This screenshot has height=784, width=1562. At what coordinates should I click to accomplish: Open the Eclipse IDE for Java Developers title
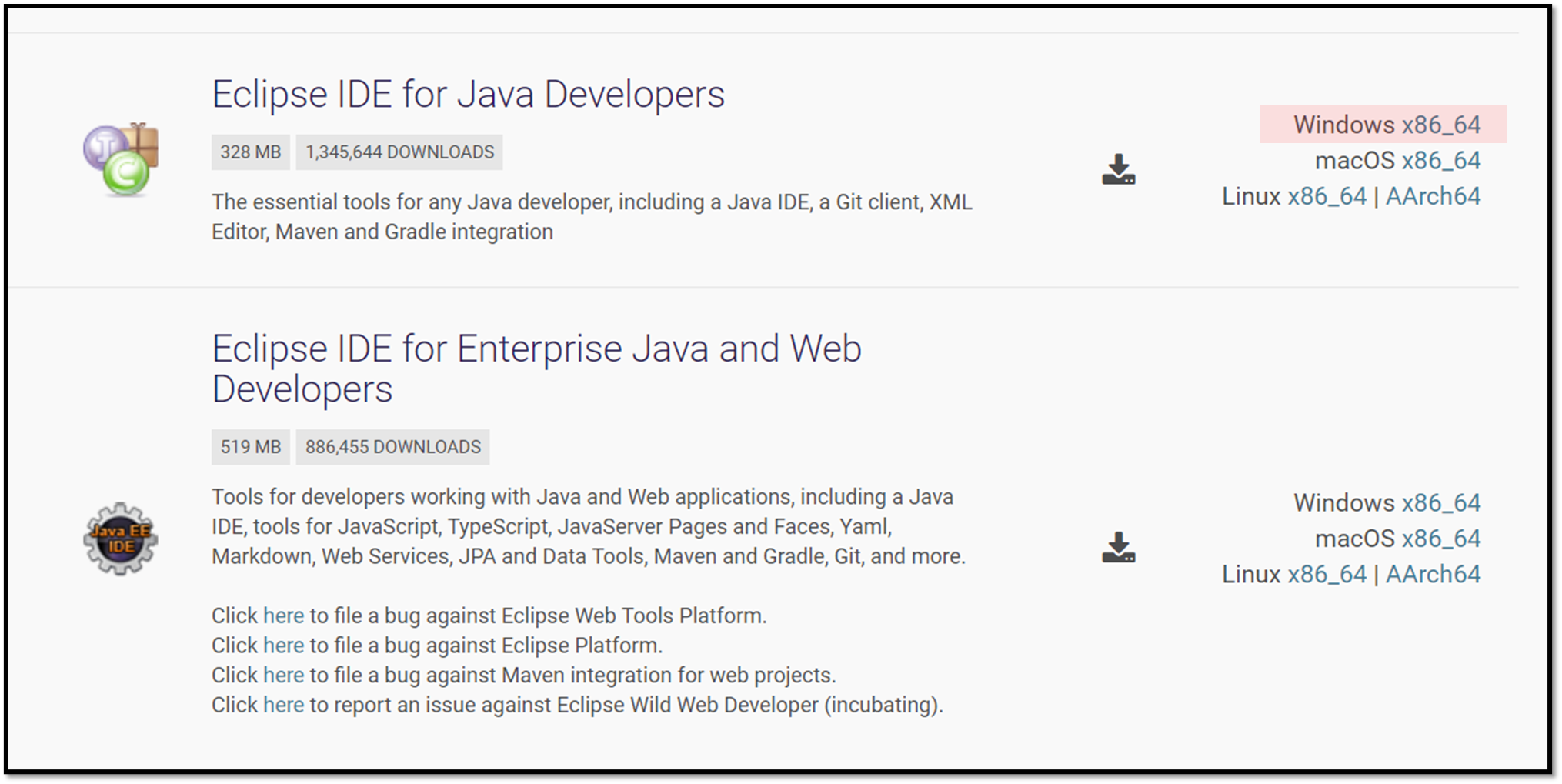pyautogui.click(x=468, y=95)
